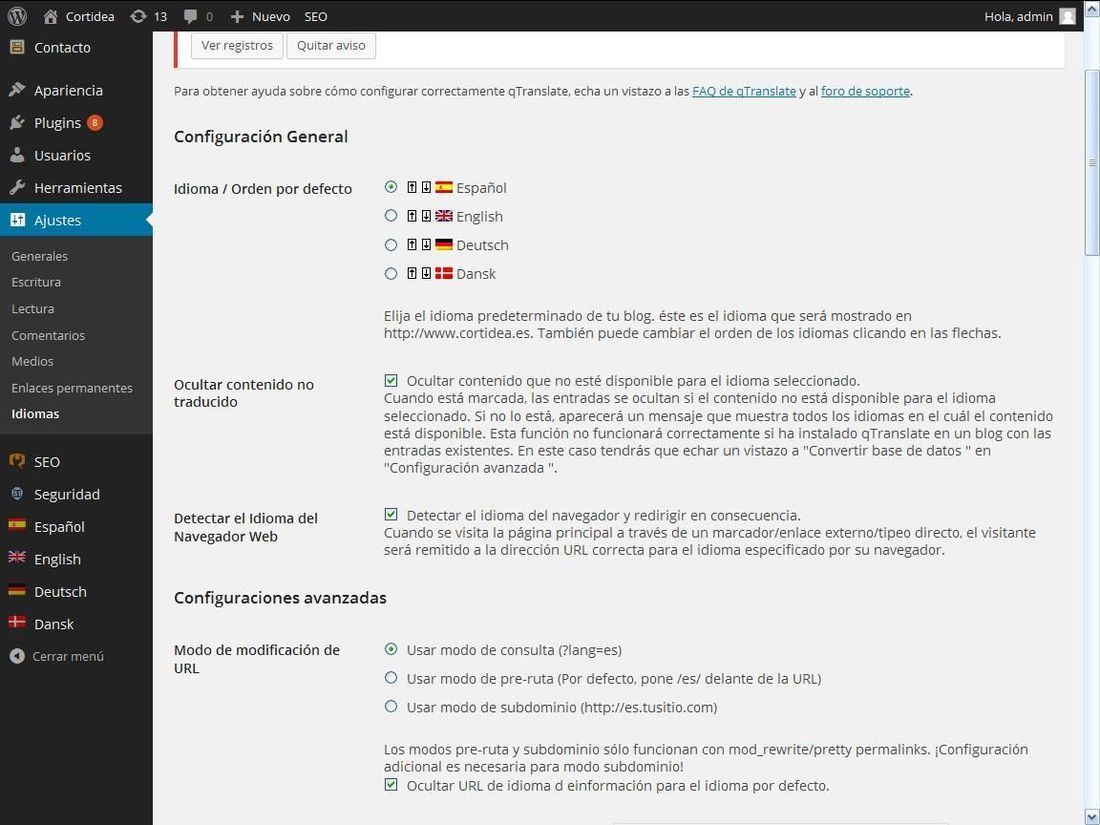Toggle Ocultar URL de idioma checkbox
The width and height of the screenshot is (1100, 825).
(x=391, y=784)
